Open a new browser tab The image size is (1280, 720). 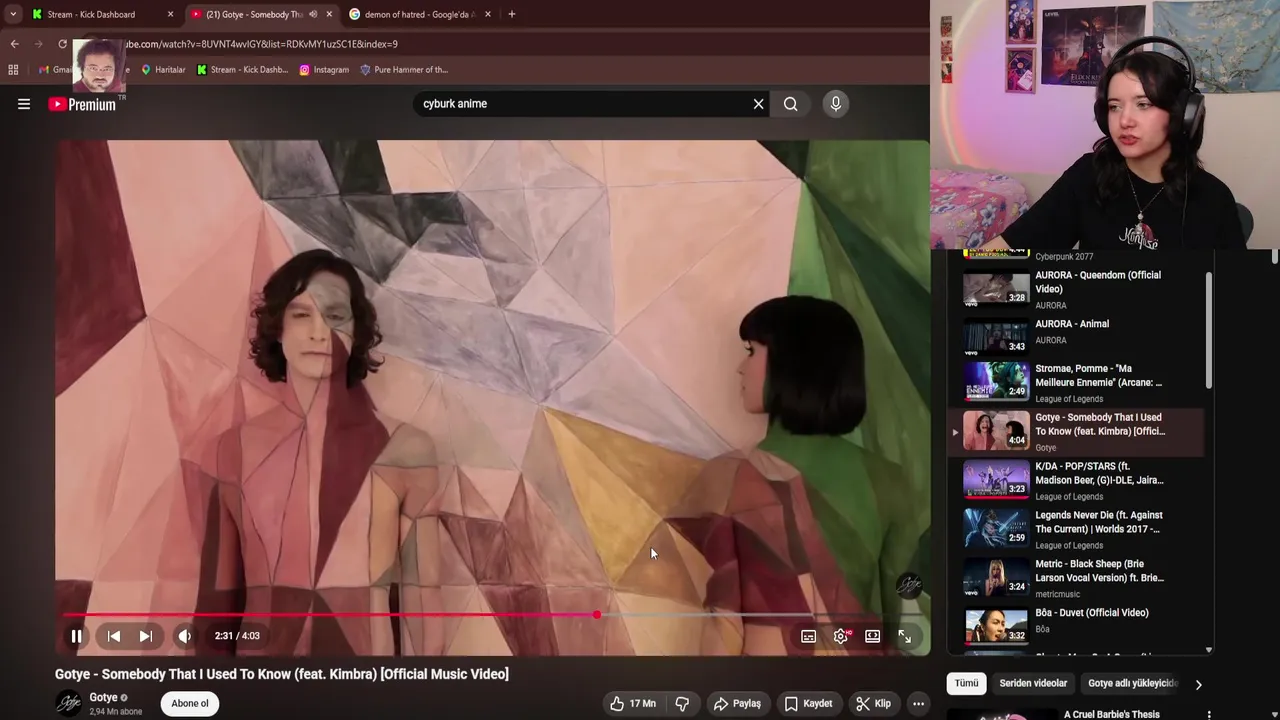pyautogui.click(x=512, y=14)
